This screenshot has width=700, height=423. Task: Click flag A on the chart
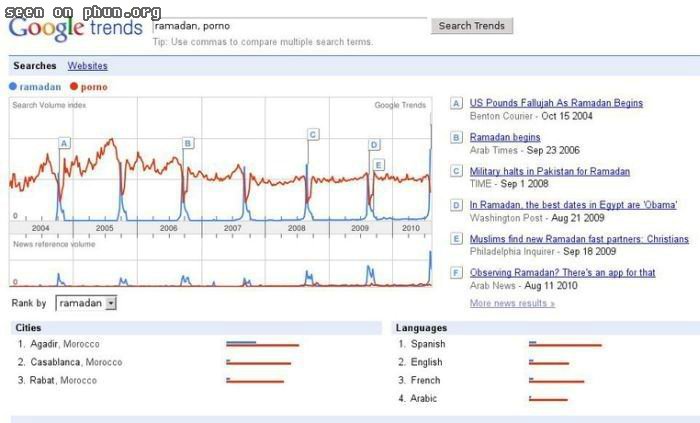click(x=64, y=143)
